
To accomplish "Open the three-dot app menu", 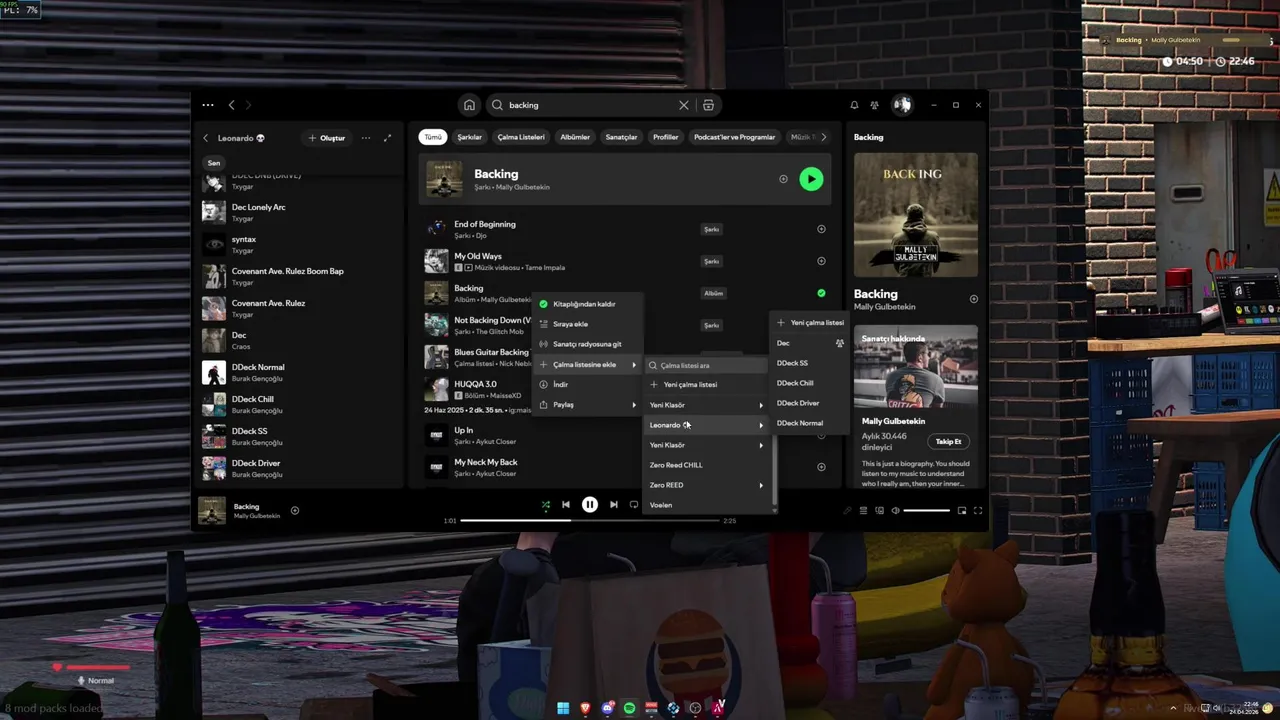I will click(207, 105).
